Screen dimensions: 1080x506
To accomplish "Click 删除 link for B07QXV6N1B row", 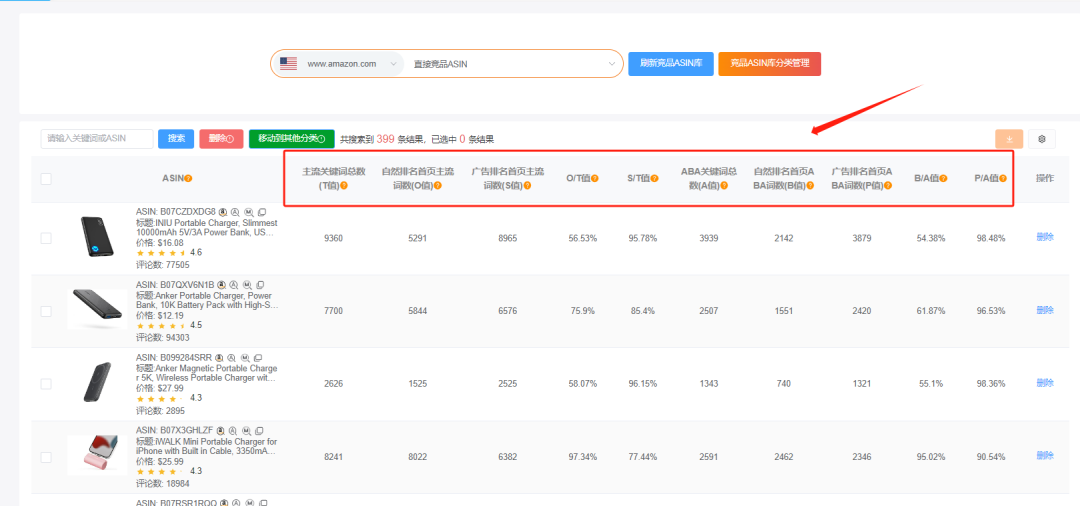I will [1045, 310].
